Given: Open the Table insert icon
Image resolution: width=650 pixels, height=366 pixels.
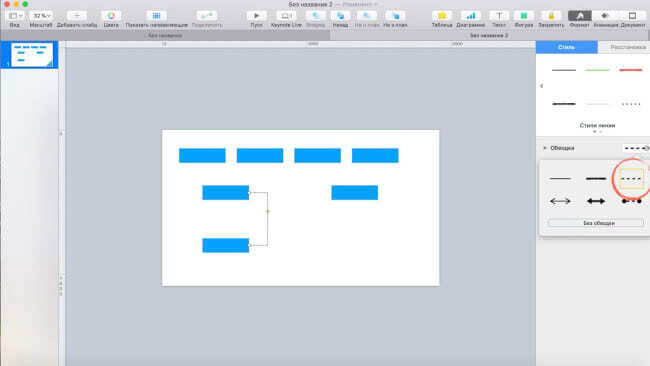Looking at the screenshot, I should (442, 16).
